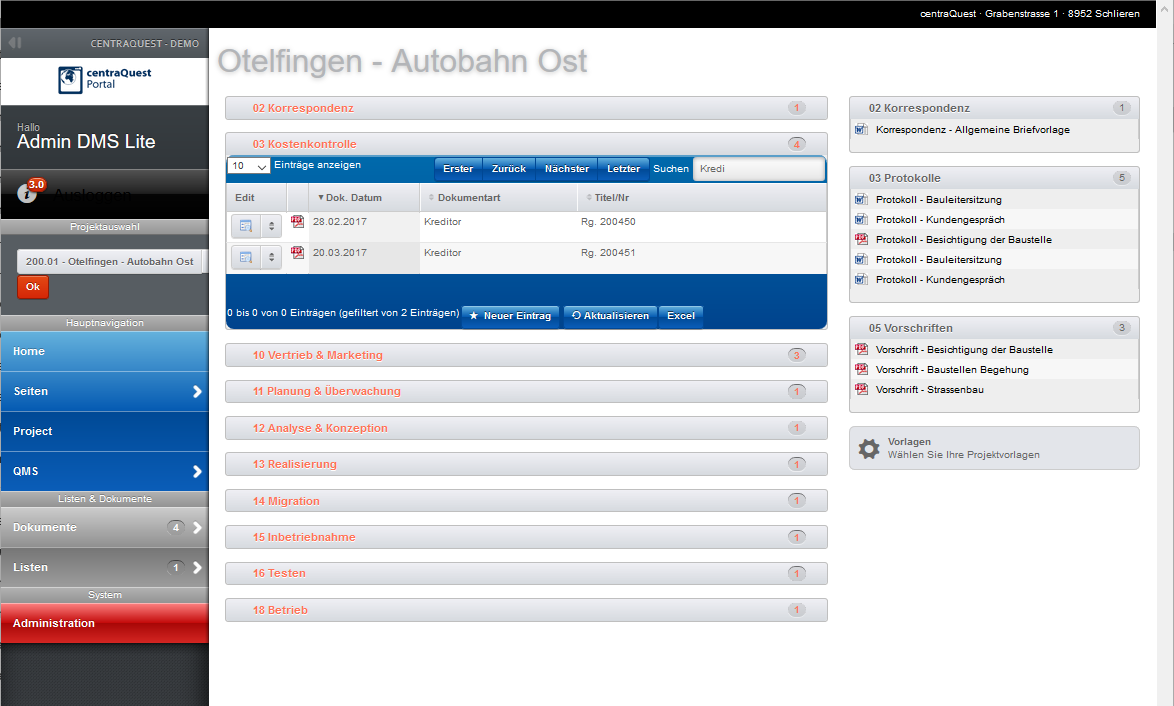Go to Home in main navigation

point(104,351)
